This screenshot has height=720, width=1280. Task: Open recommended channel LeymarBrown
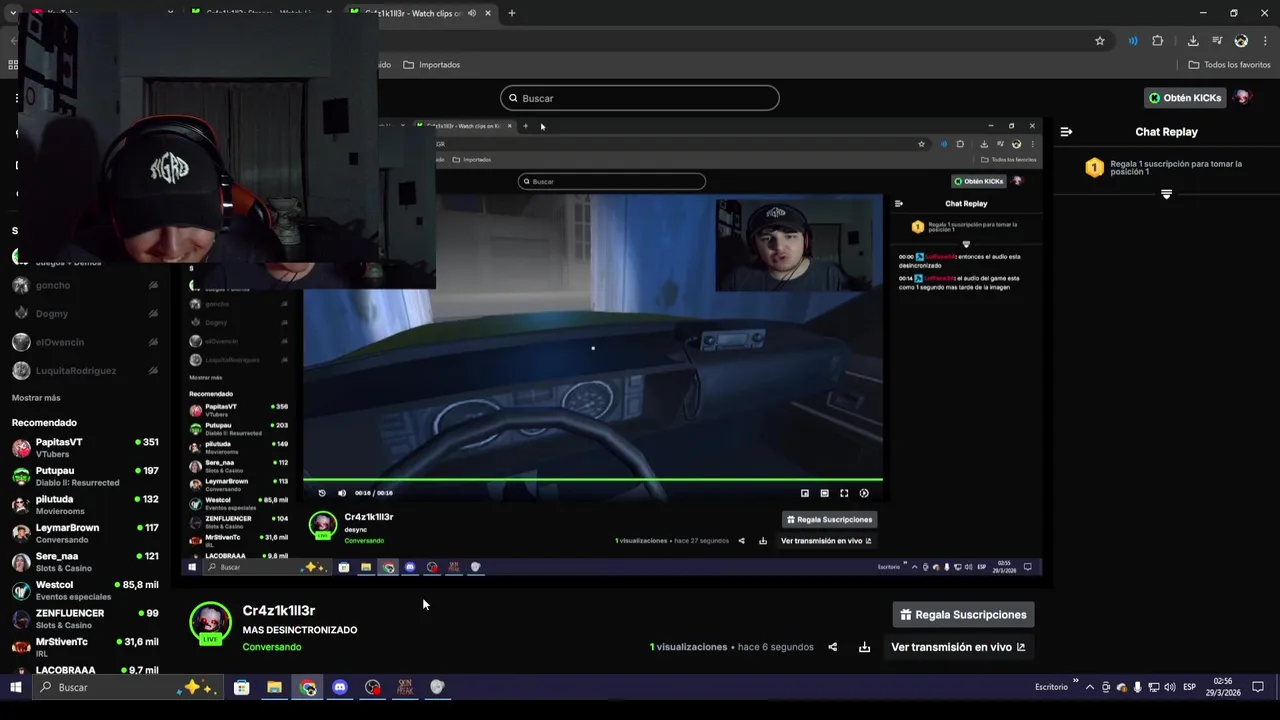85,533
